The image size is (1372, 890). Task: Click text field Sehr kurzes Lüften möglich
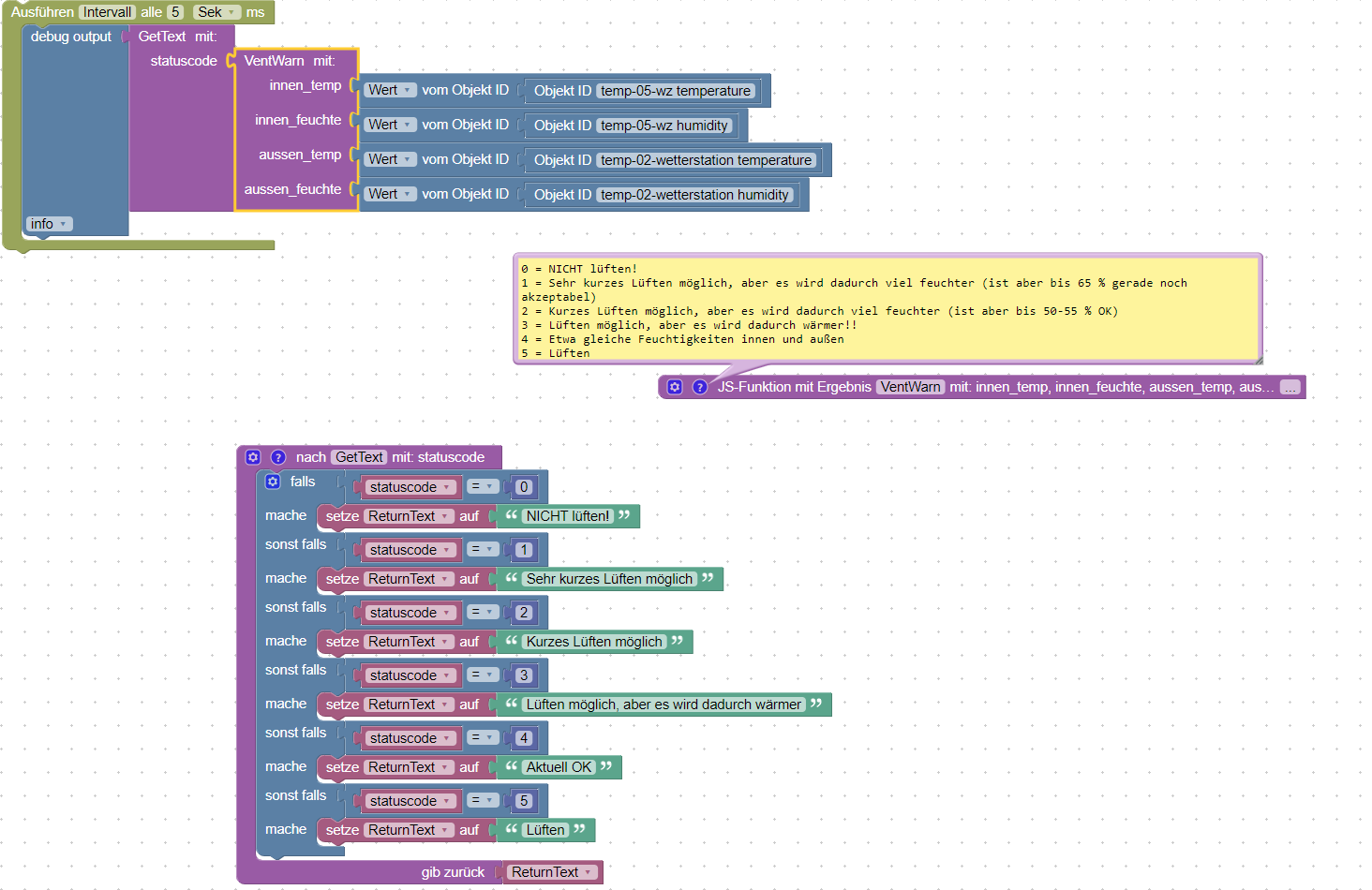click(x=609, y=579)
